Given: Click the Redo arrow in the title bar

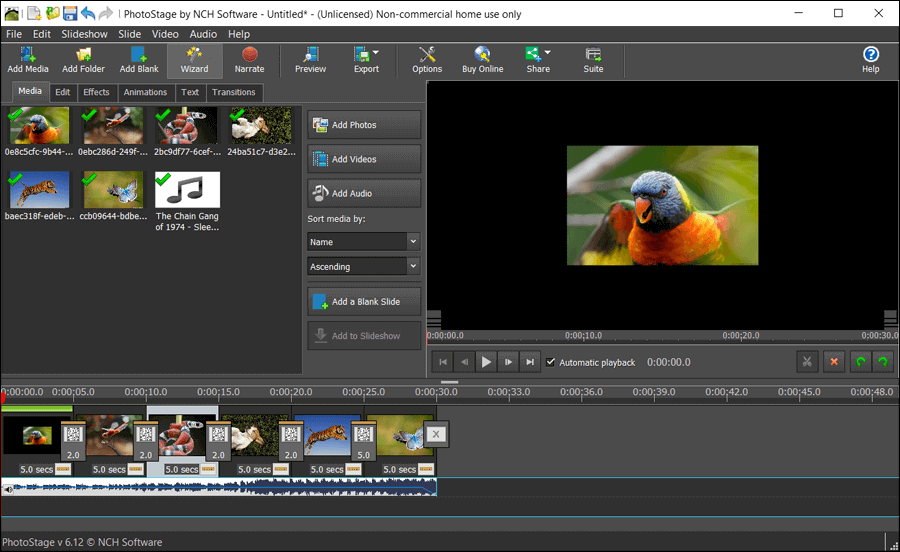Looking at the screenshot, I should [x=106, y=13].
